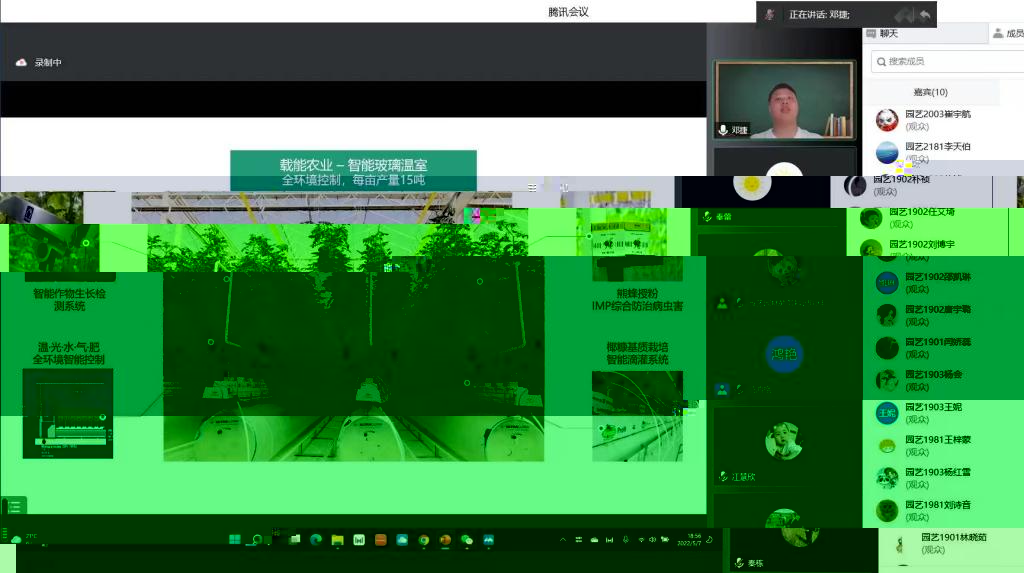Open Tencent Meeting from the taskbar
Image resolution: width=1024 pixels, height=573 pixels.
[488, 540]
